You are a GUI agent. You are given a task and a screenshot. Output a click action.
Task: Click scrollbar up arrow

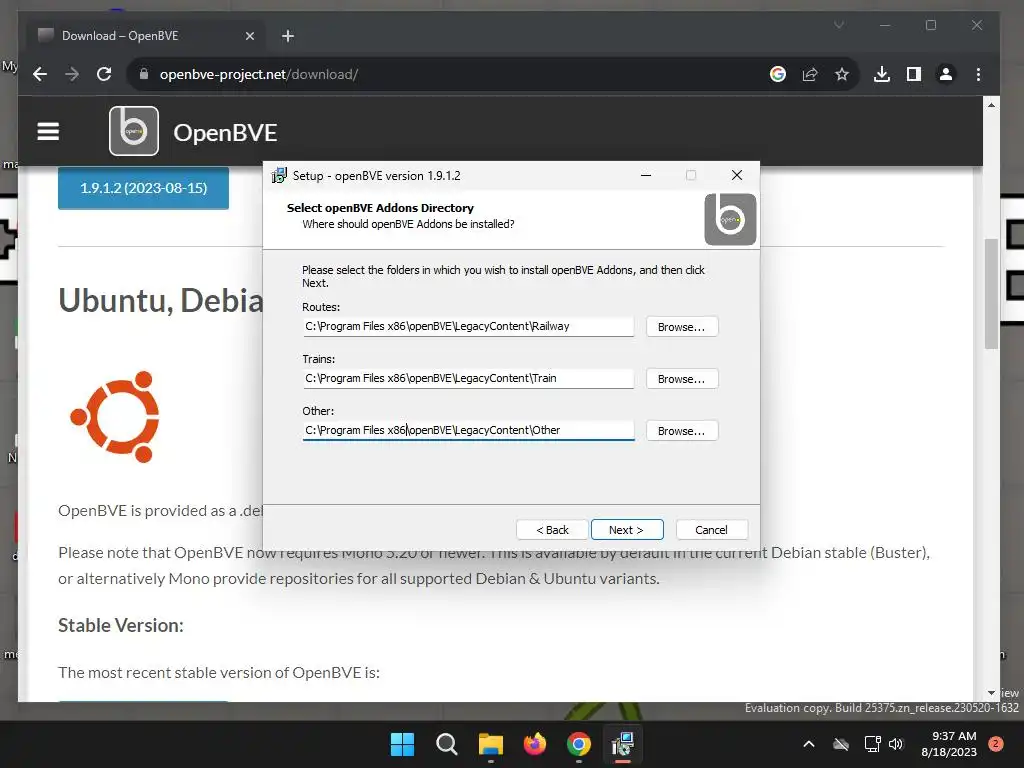[x=991, y=104]
